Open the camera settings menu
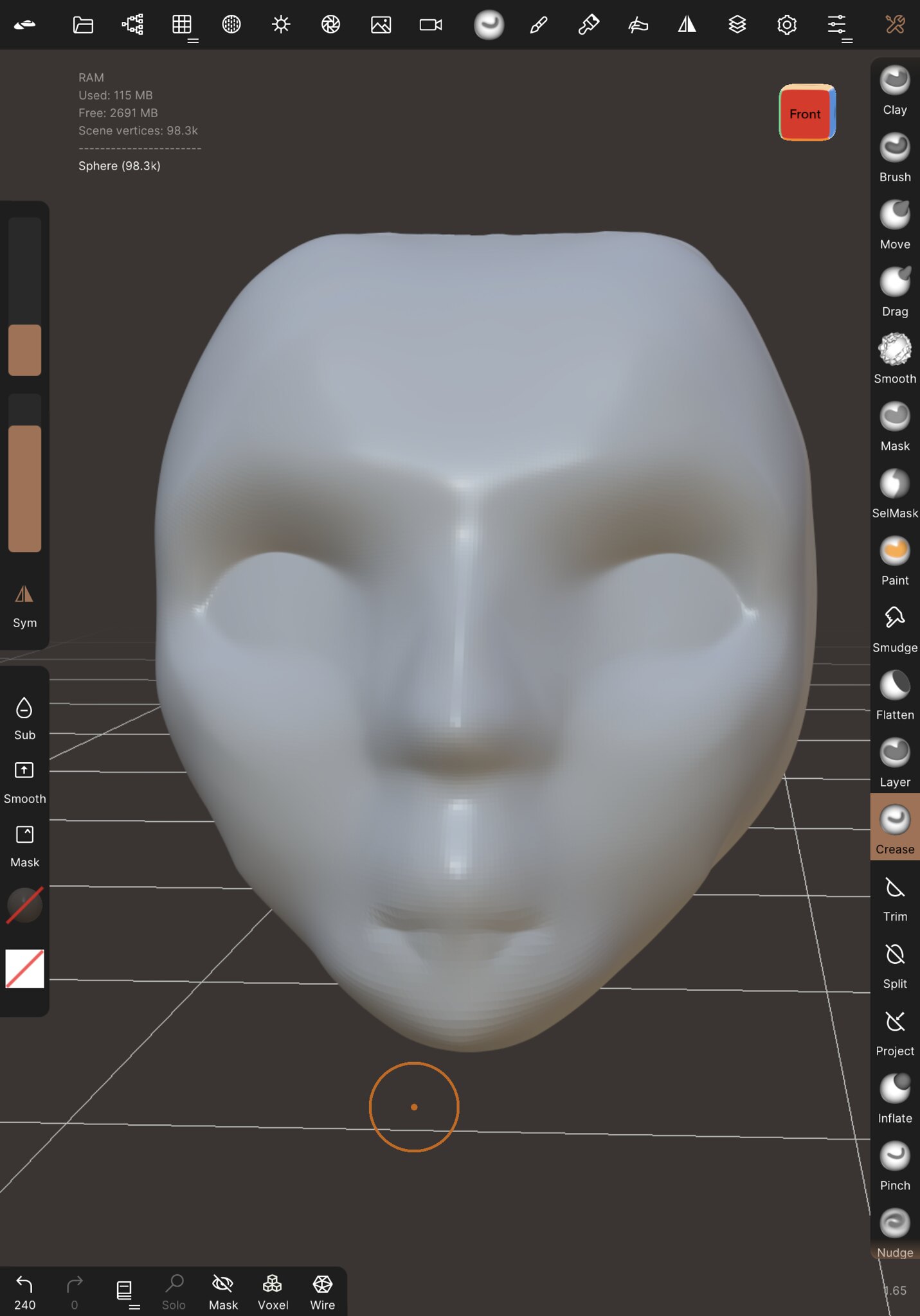The image size is (920, 1316). point(430,25)
